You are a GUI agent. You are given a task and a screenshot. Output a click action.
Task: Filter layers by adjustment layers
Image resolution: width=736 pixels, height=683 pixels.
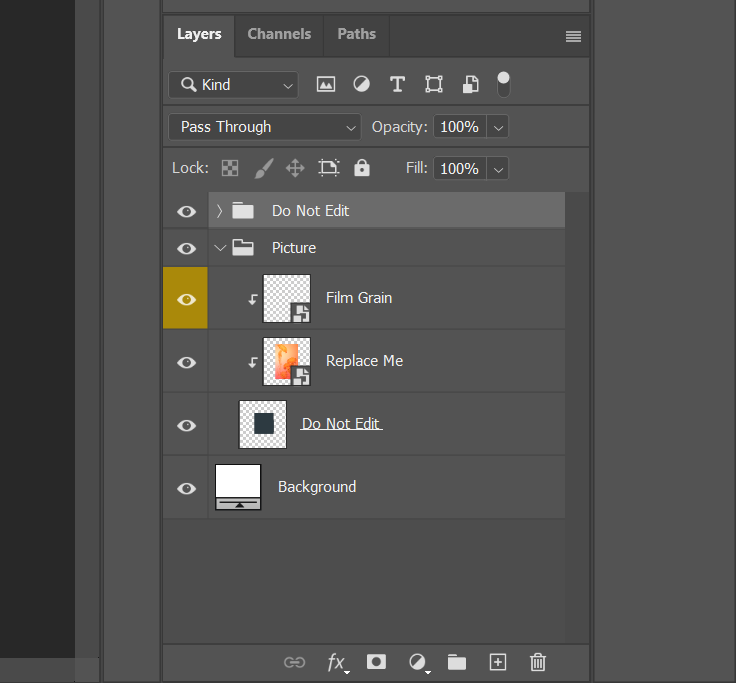click(361, 85)
